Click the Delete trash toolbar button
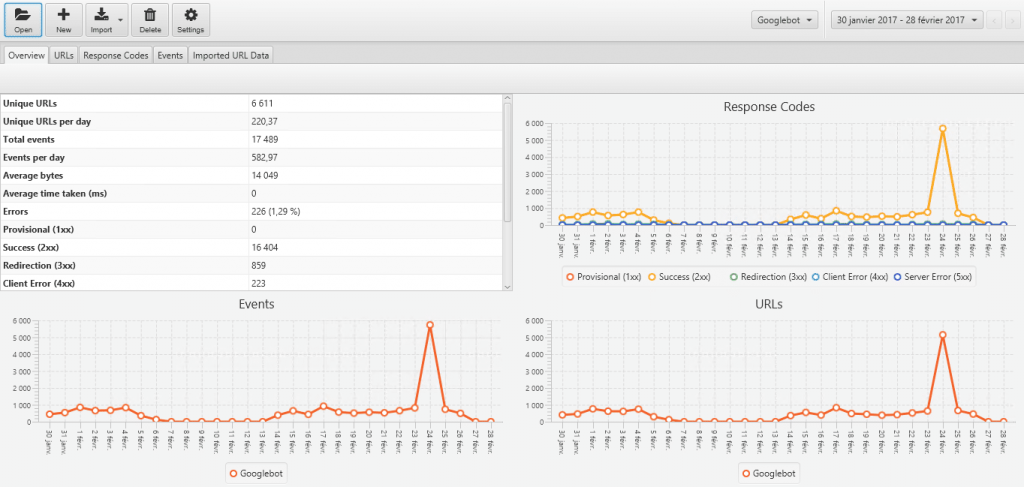1024x487 pixels. tap(150, 20)
